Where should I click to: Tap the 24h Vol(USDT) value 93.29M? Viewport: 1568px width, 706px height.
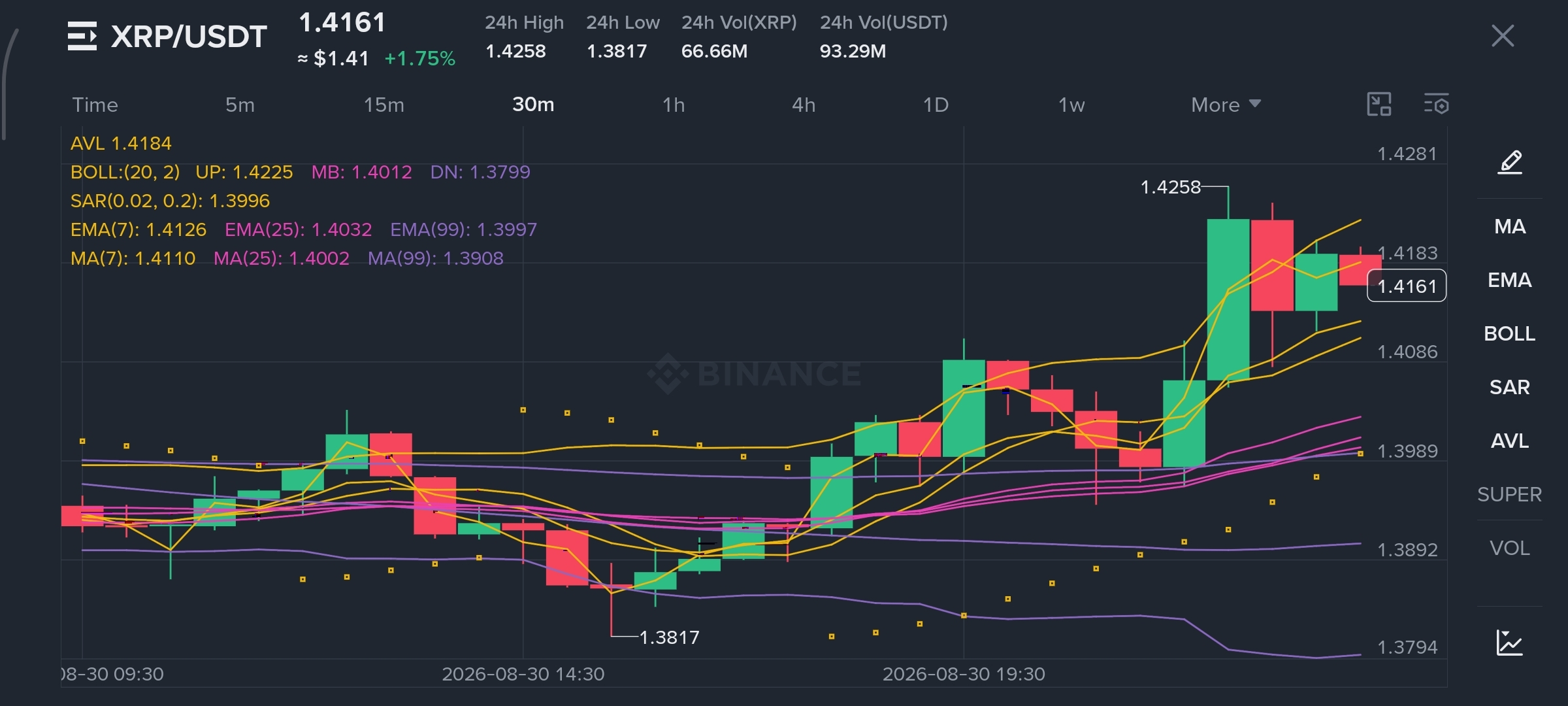pos(853,51)
